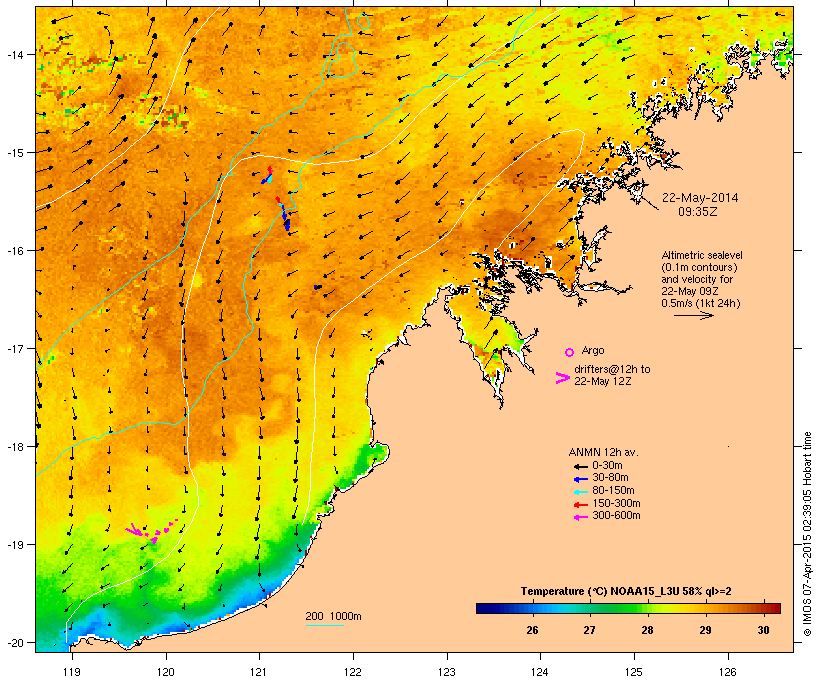The image size is (820, 680).
Task: Click the red 150-300m legend arrow
Action: [x=580, y=505]
